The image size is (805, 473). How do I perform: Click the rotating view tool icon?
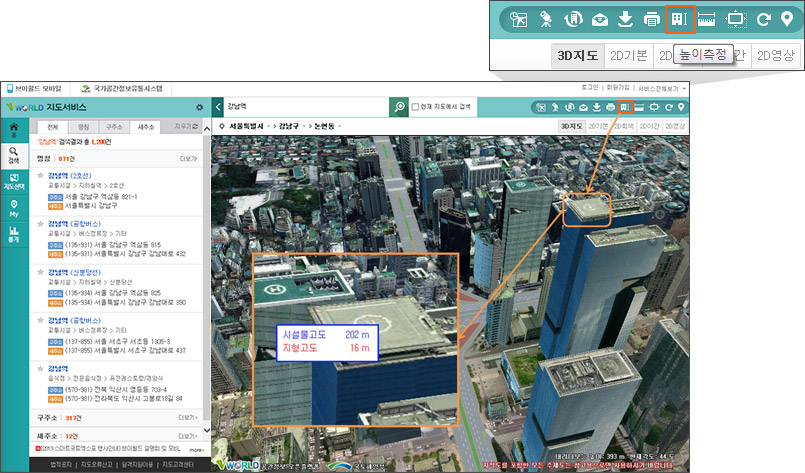click(569, 107)
